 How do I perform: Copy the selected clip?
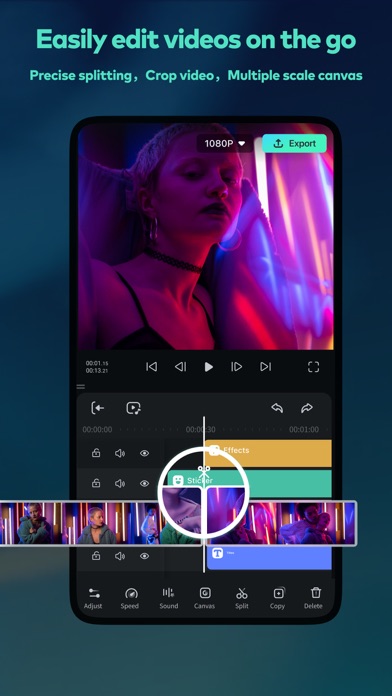tap(278, 598)
